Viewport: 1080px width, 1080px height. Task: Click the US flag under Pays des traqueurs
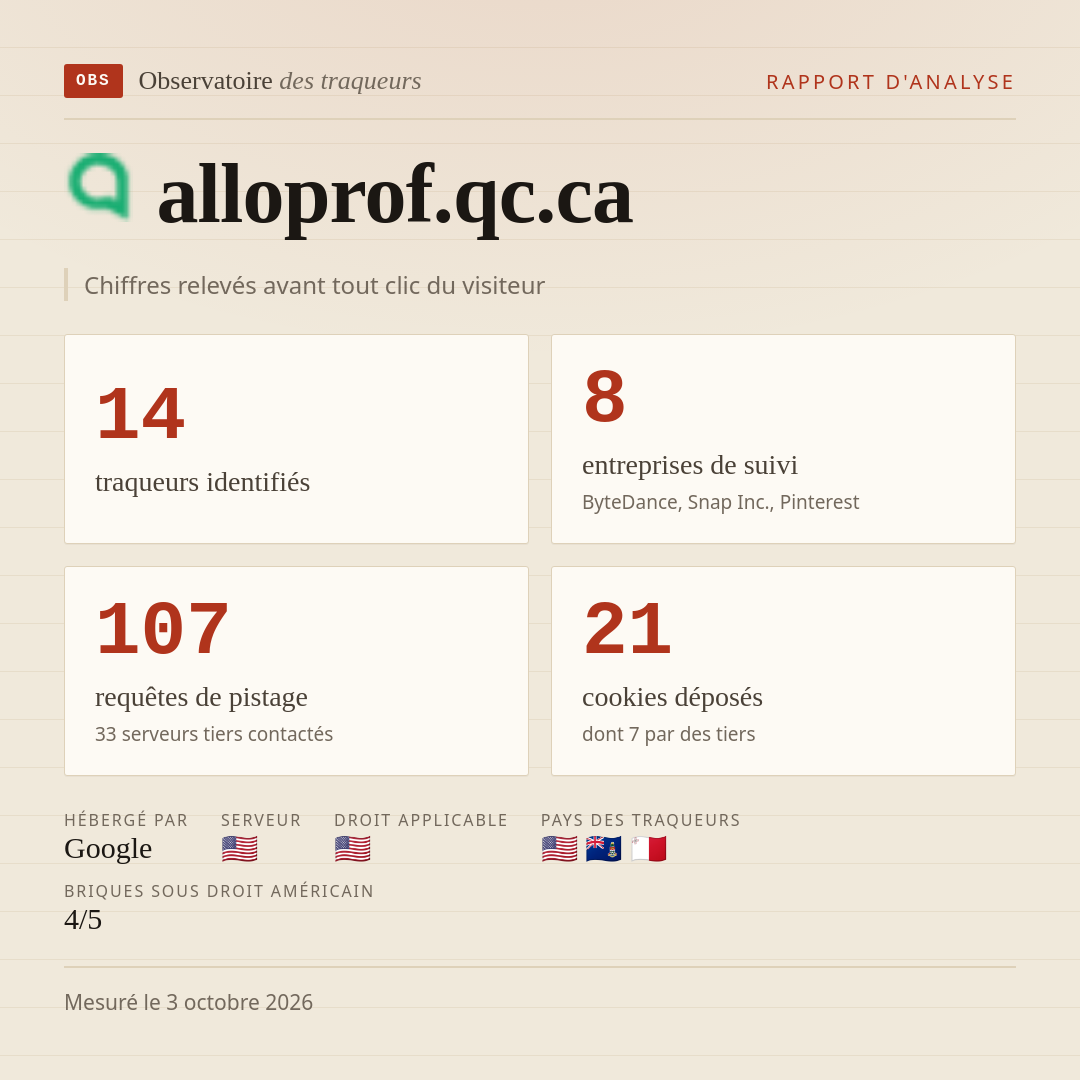tap(559, 849)
